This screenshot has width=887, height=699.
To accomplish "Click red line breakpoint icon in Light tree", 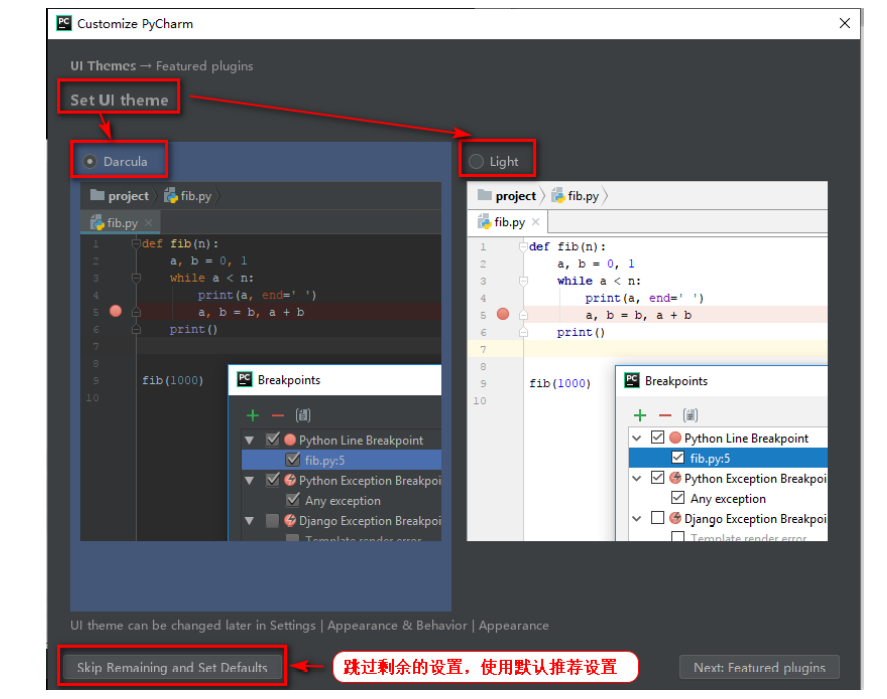I will (675, 438).
